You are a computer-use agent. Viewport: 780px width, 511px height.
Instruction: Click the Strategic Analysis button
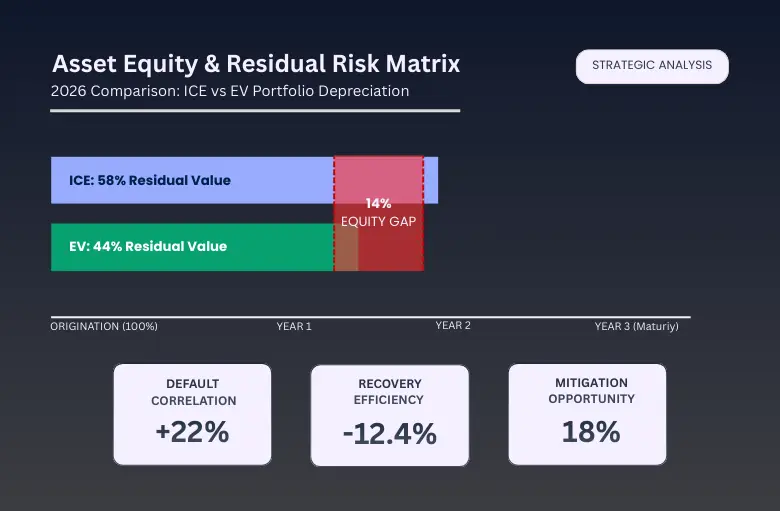tap(652, 66)
